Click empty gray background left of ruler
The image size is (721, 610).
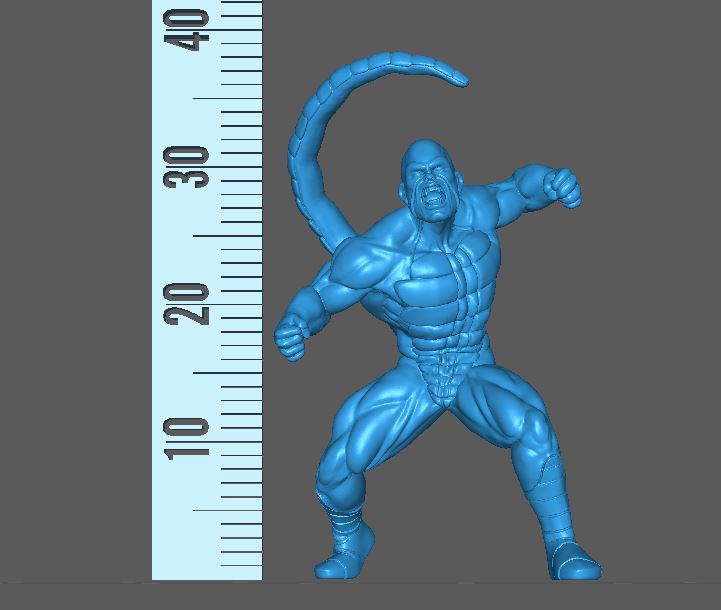[75, 300]
